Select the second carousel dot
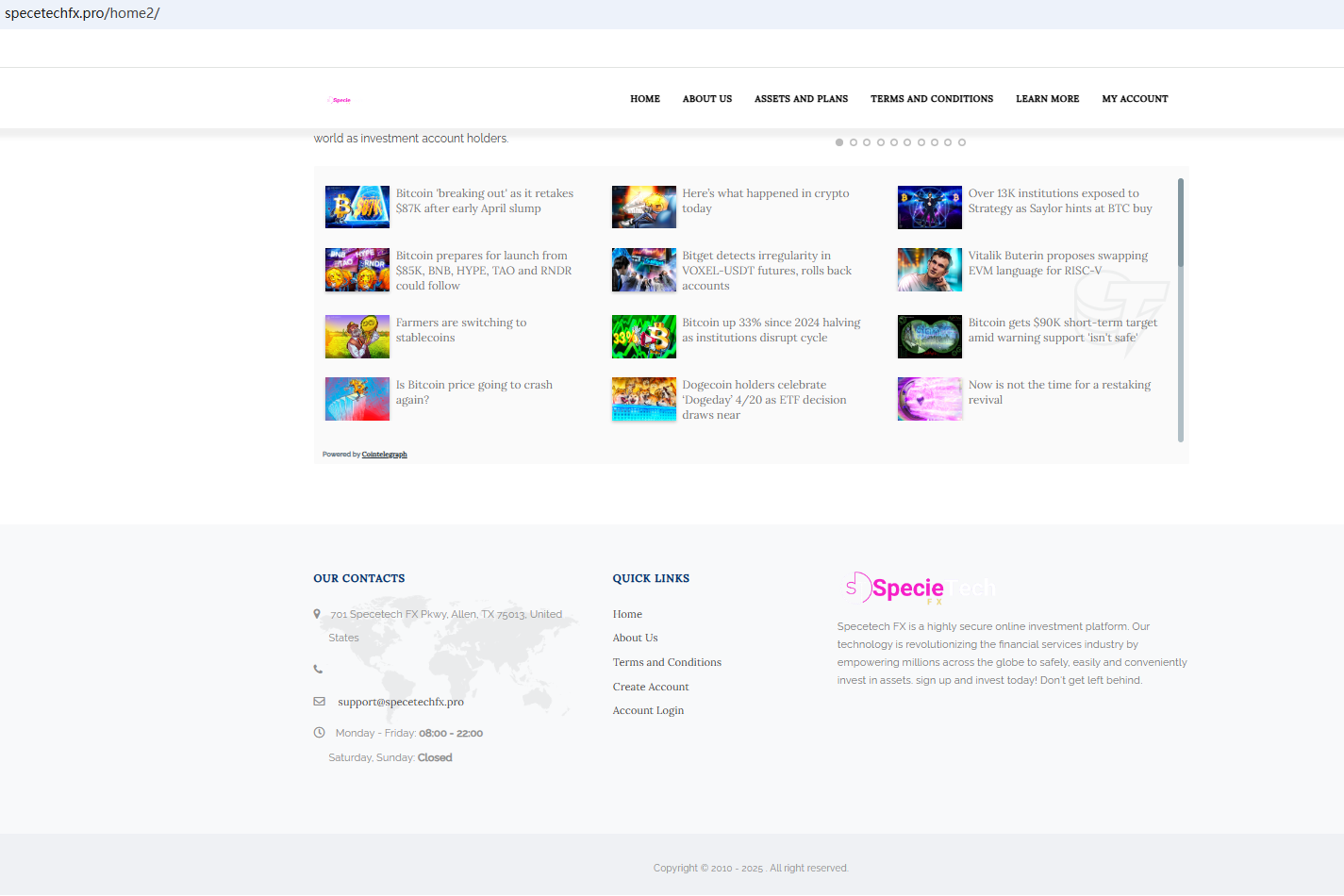Image resolution: width=1344 pixels, height=896 pixels. (x=854, y=142)
